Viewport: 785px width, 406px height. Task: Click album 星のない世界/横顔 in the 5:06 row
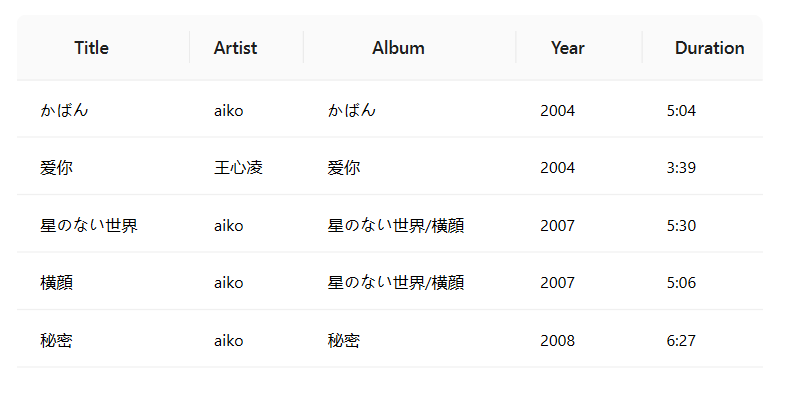[396, 282]
